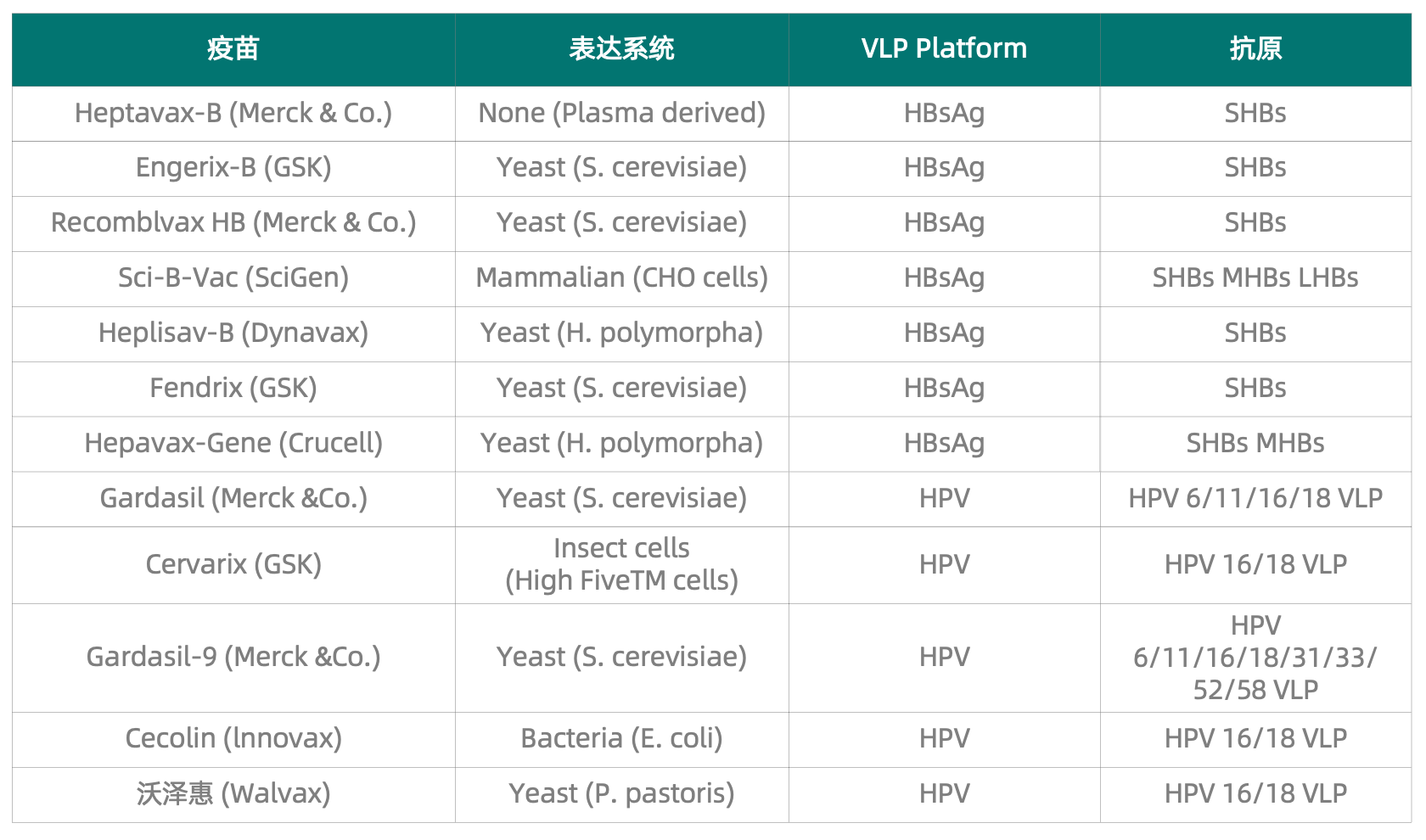The image size is (1426, 840).
Task: Click the Yeast (P. pastoris) cell
Action: tap(621, 794)
